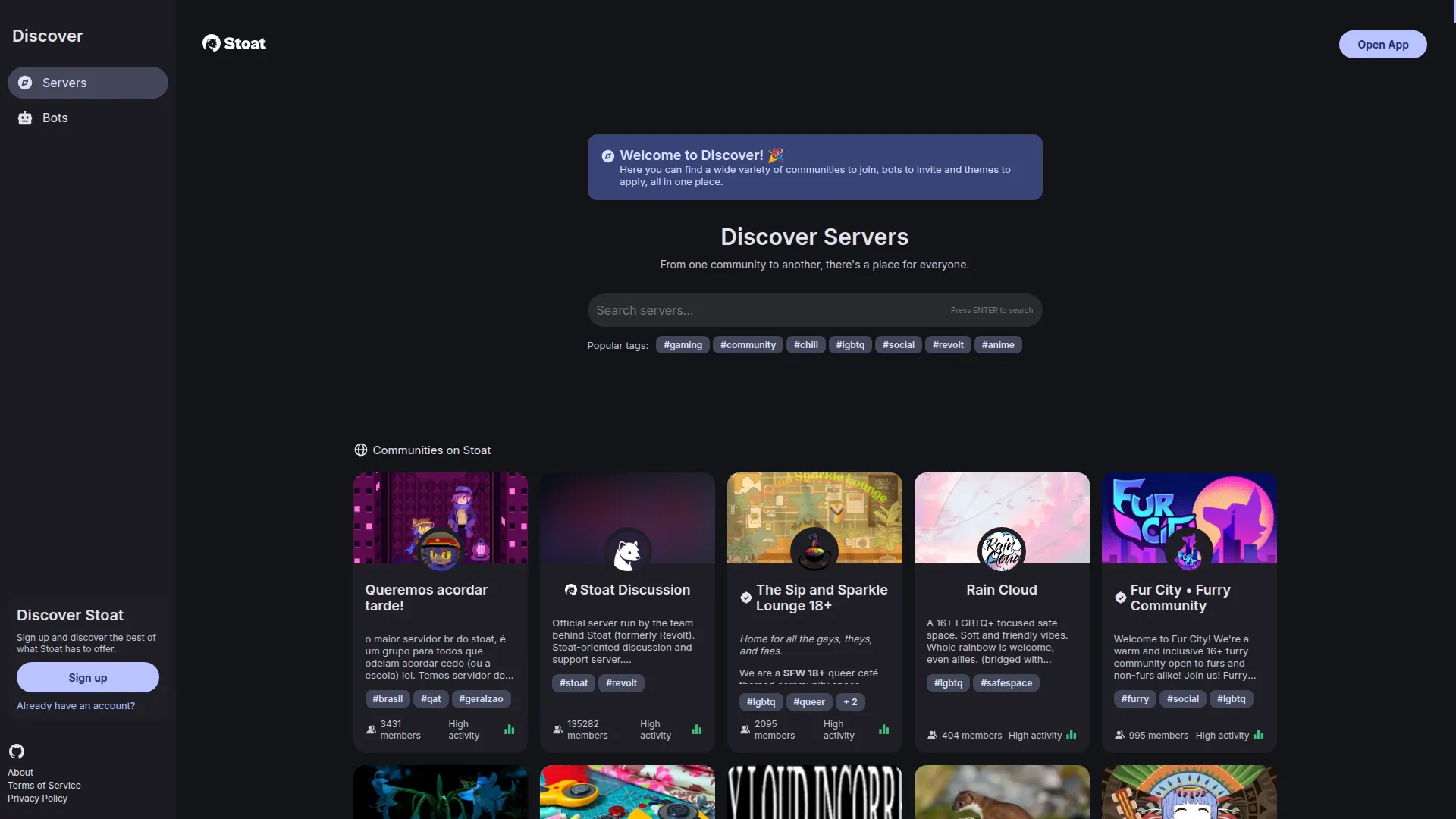
Task: Open The Sip and Sparkle Lounge 18+ title
Action: pyautogui.click(x=821, y=598)
